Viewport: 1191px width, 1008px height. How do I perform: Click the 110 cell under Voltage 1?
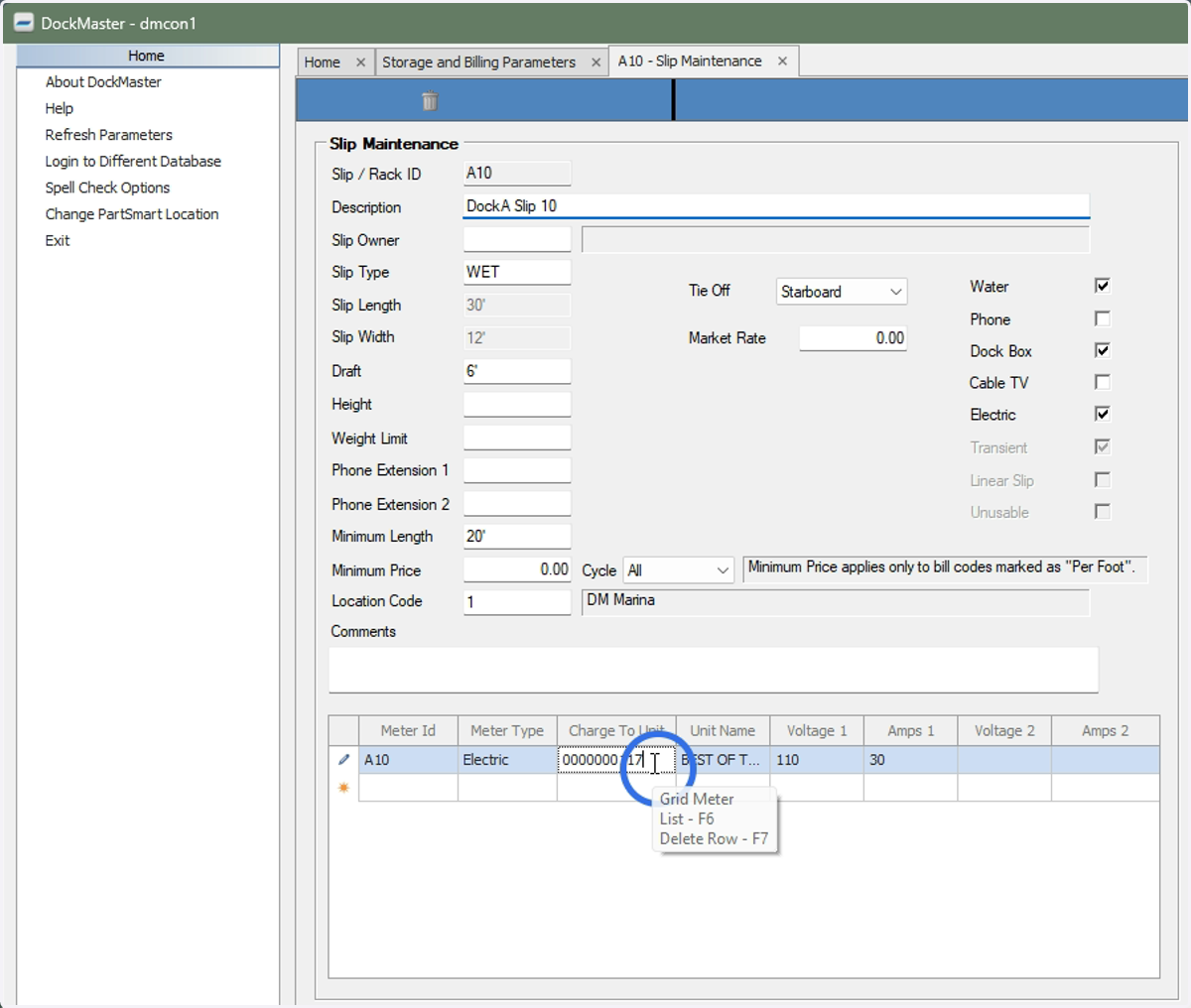[817, 760]
